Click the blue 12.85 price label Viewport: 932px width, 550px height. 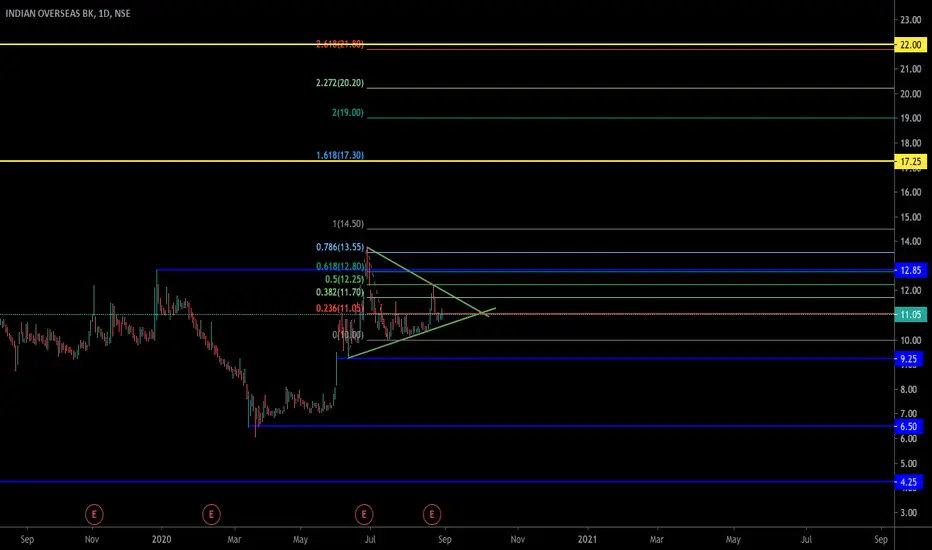coord(910,271)
